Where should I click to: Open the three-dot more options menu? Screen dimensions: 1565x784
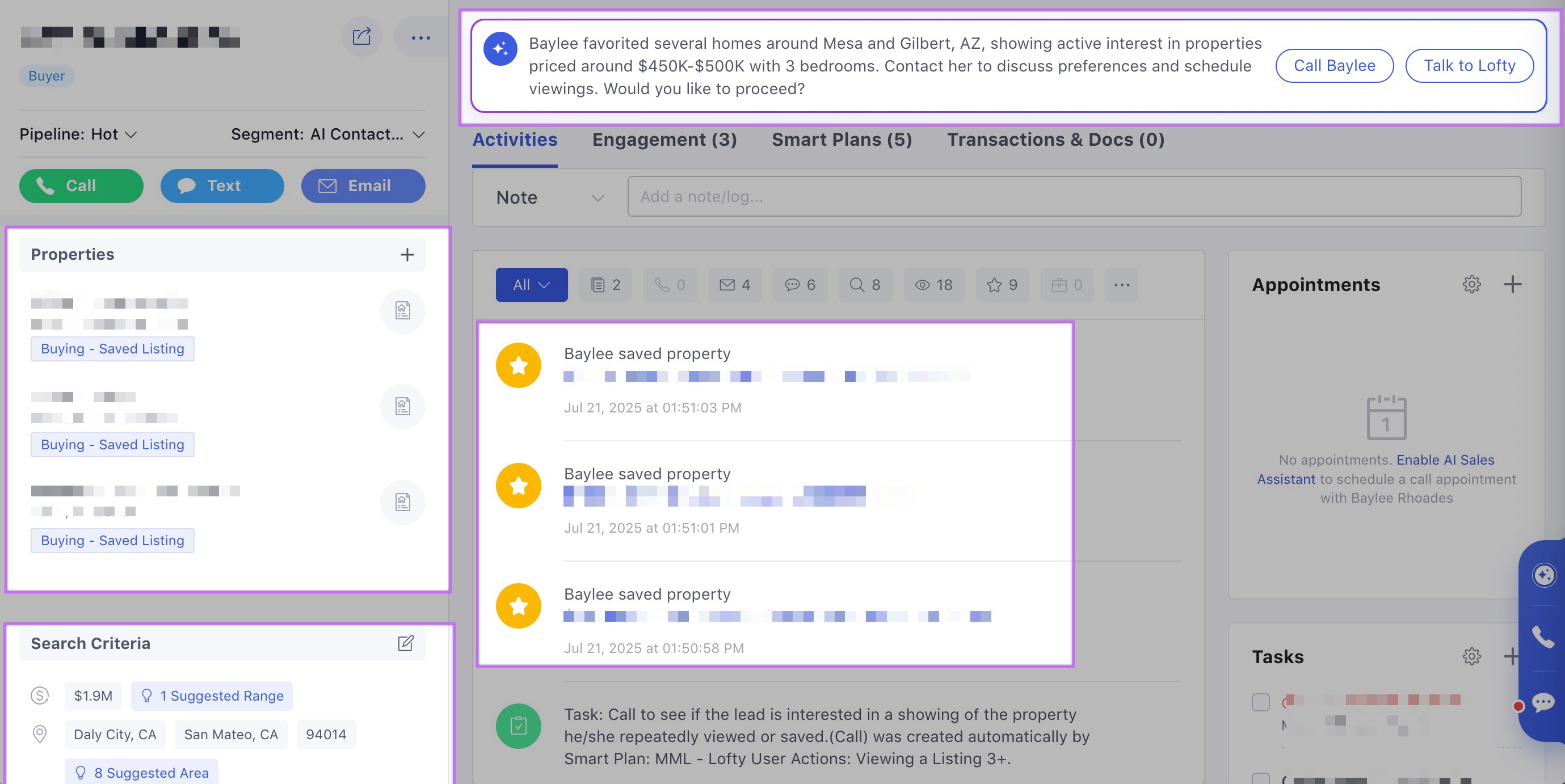[420, 37]
